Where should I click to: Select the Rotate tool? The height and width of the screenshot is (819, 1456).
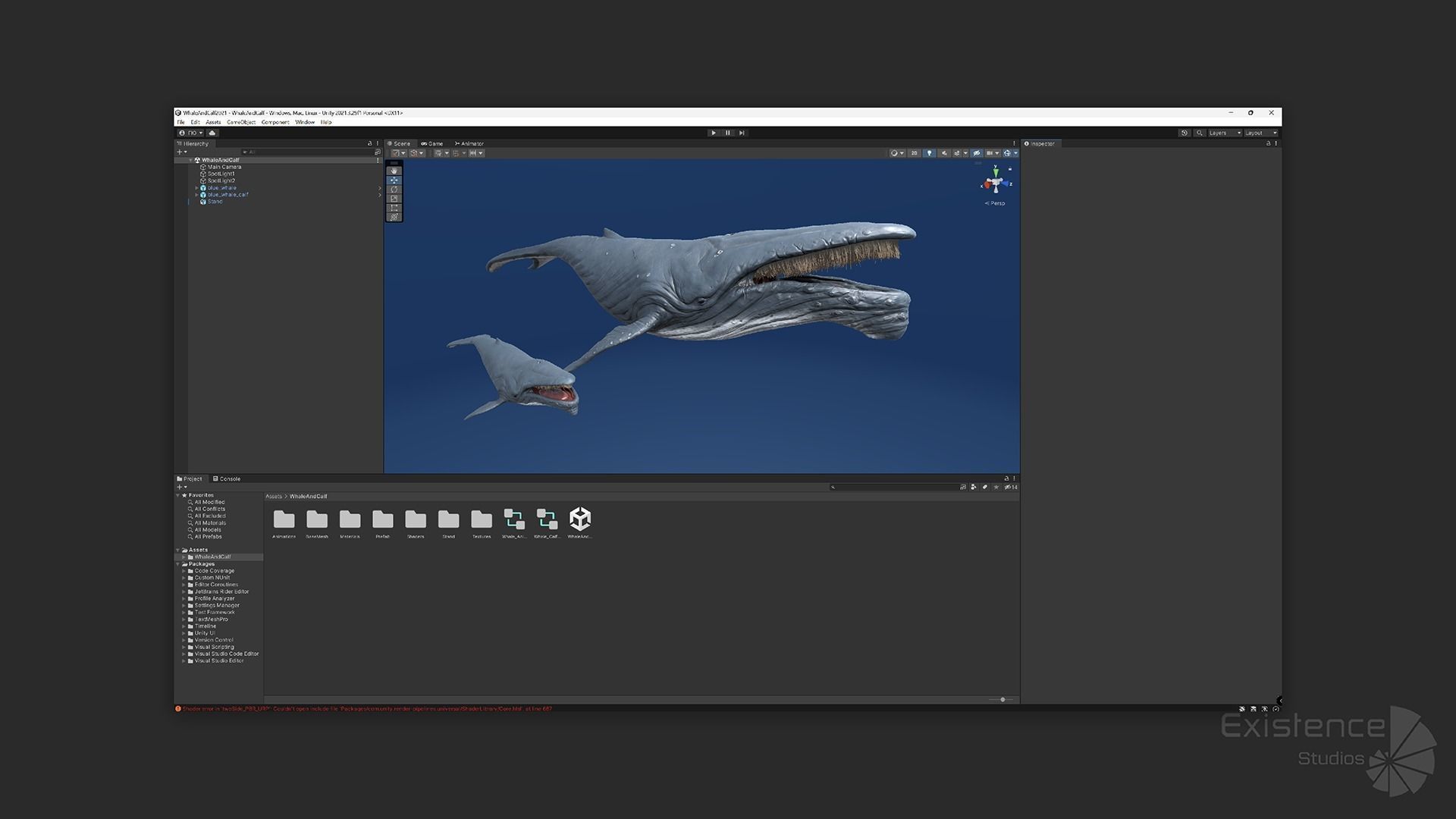point(394,189)
